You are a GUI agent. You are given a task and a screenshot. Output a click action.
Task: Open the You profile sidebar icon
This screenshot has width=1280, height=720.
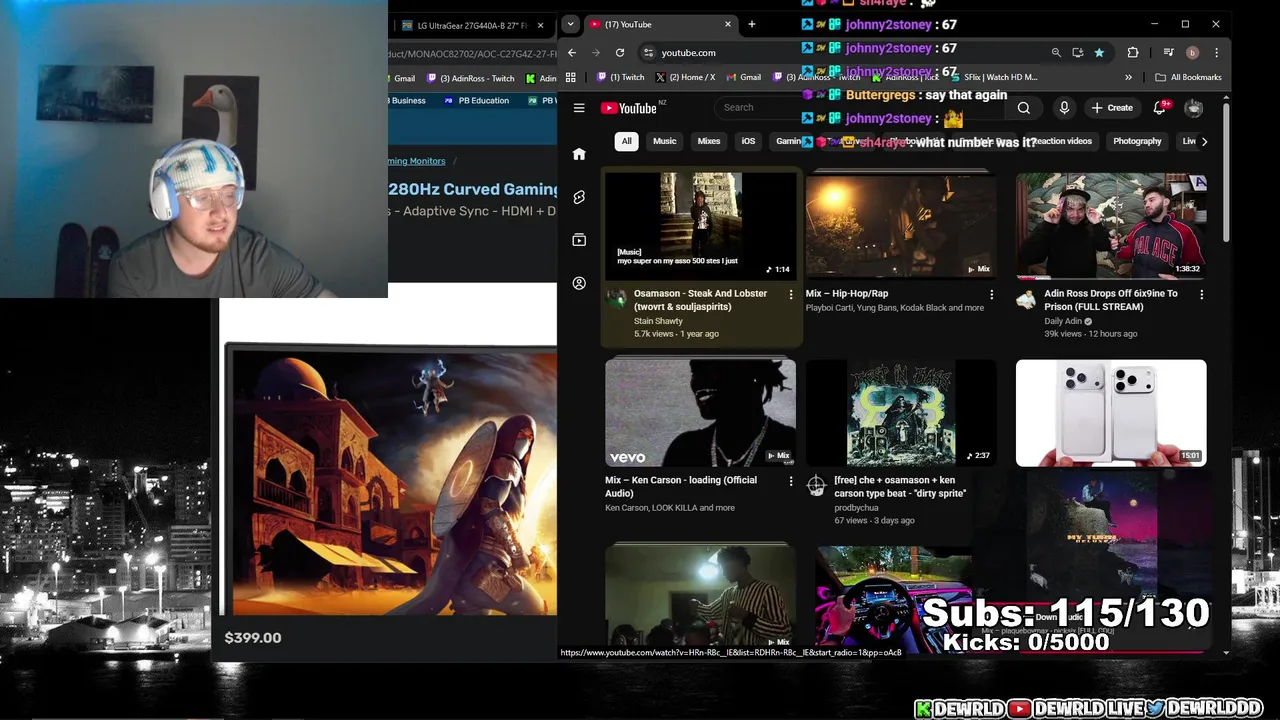[579, 283]
